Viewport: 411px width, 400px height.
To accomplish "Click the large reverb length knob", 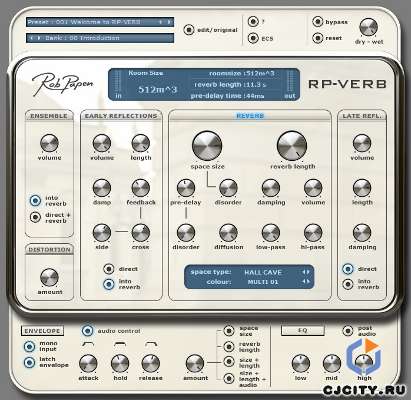I will click(x=292, y=146).
